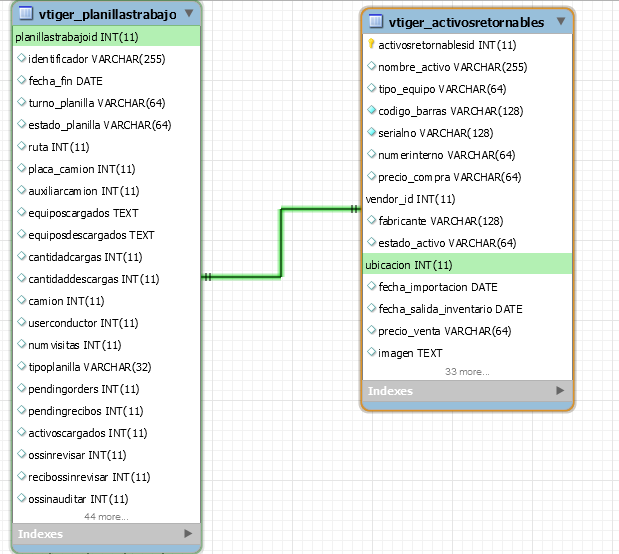
Task: Click the table icon of vtiger_planillastrabajo
Action: (x=26, y=13)
